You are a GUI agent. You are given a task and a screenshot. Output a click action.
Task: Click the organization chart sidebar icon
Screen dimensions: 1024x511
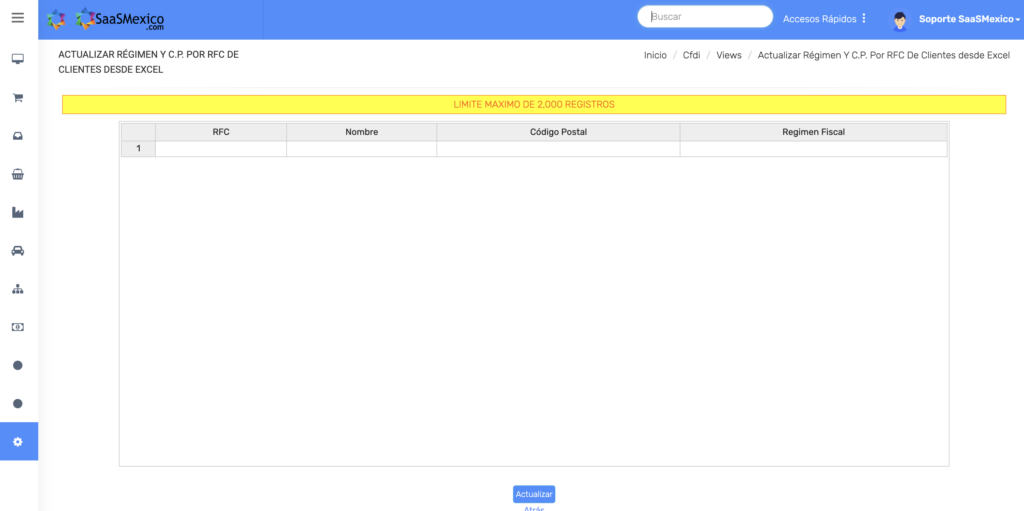point(18,289)
